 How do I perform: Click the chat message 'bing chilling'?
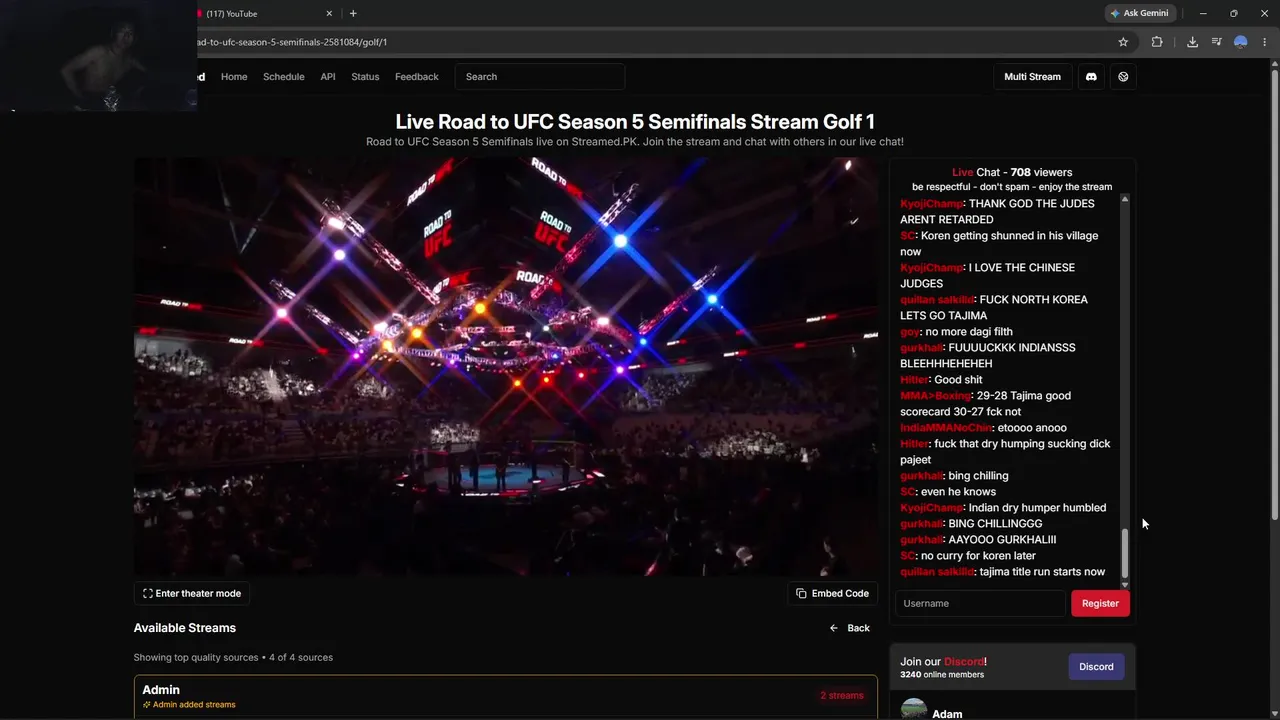(978, 476)
